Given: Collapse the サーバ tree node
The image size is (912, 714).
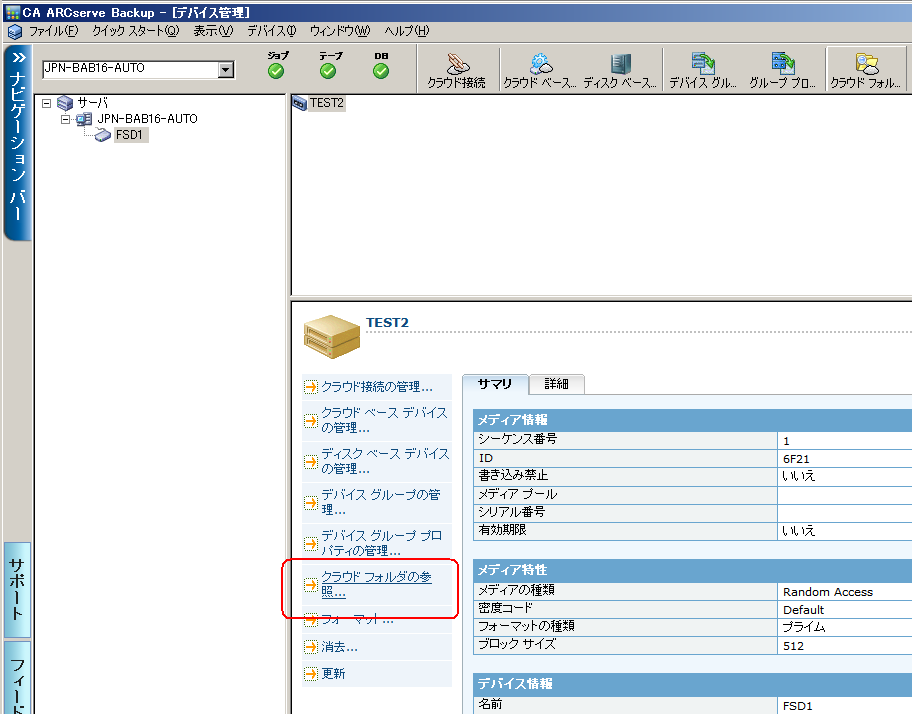Looking at the screenshot, I should pos(47,103).
